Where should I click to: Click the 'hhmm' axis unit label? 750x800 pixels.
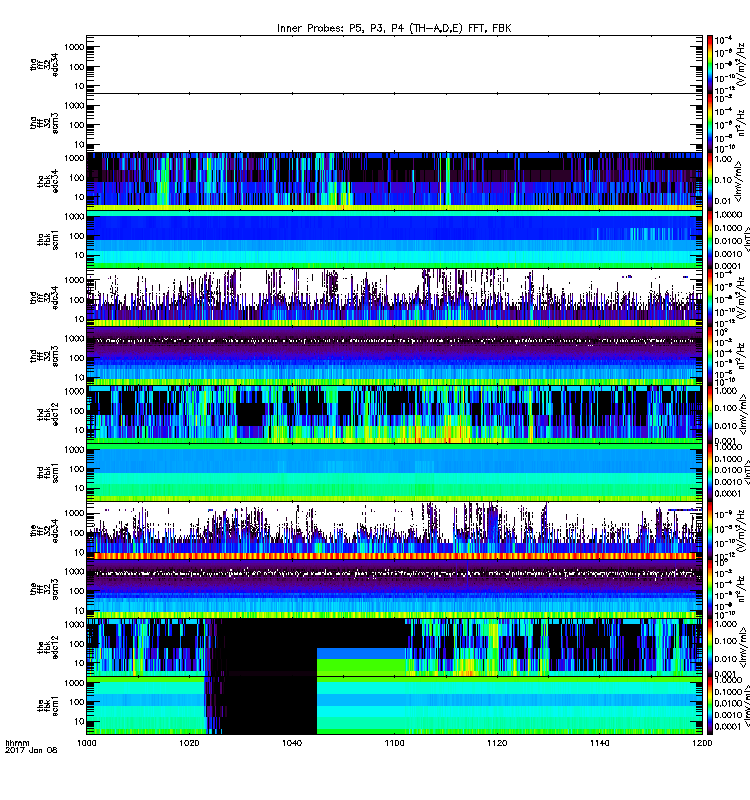point(17,772)
